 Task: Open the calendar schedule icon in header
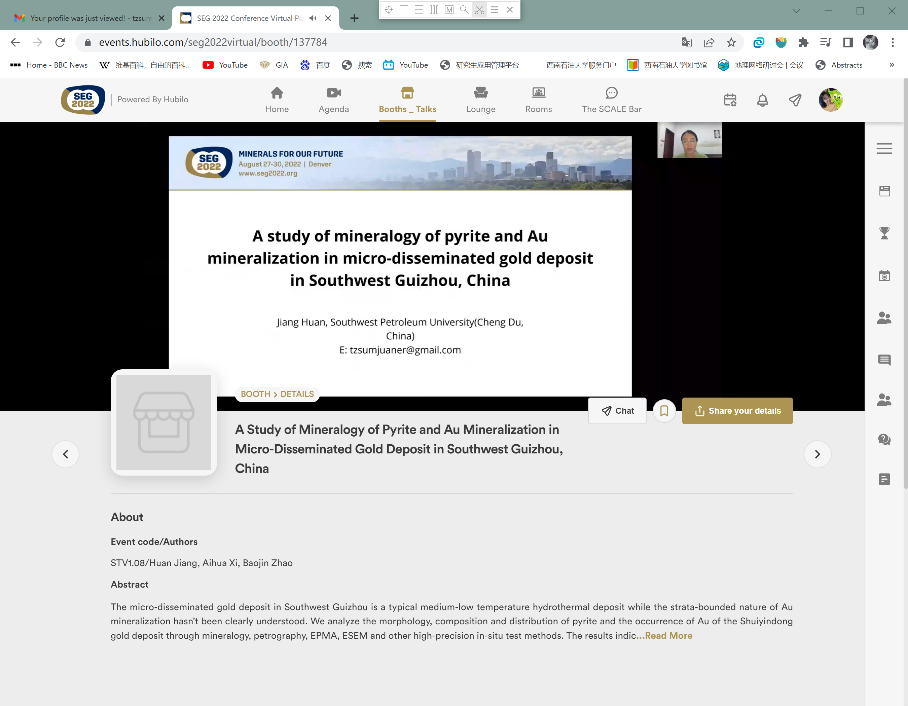[730, 100]
